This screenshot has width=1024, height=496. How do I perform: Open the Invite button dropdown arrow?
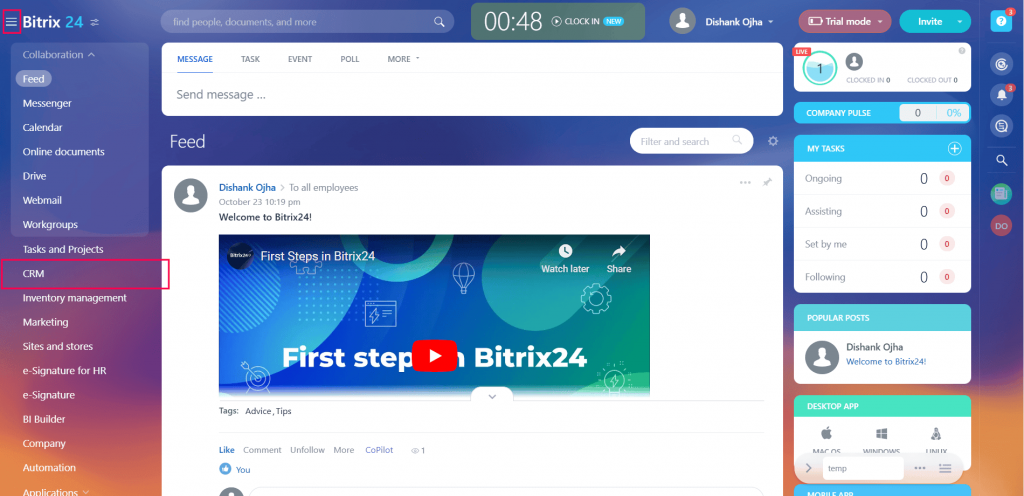pos(959,22)
